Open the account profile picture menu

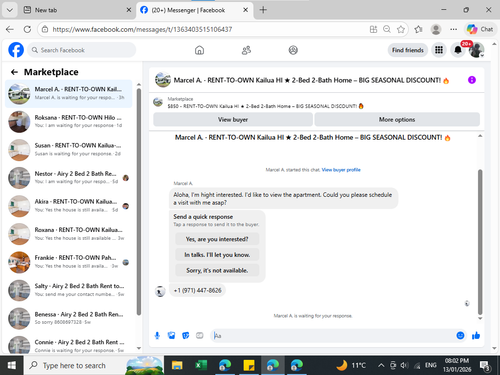[476, 50]
